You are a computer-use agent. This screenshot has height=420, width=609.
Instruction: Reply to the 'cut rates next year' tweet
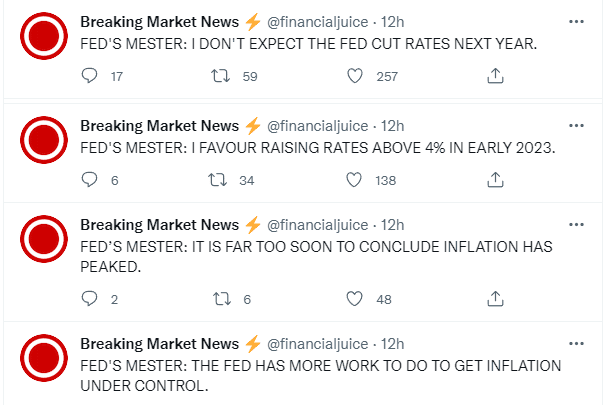89,75
